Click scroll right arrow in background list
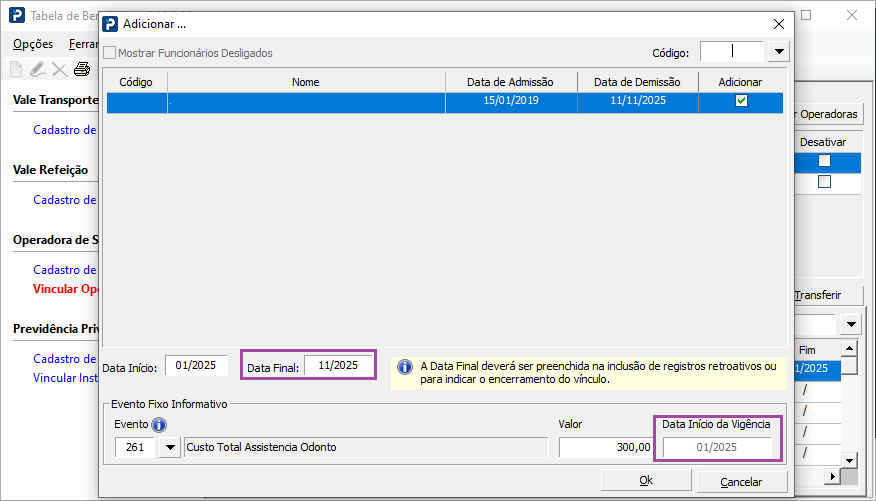Screen dimensions: 876x501 coord(832,476)
